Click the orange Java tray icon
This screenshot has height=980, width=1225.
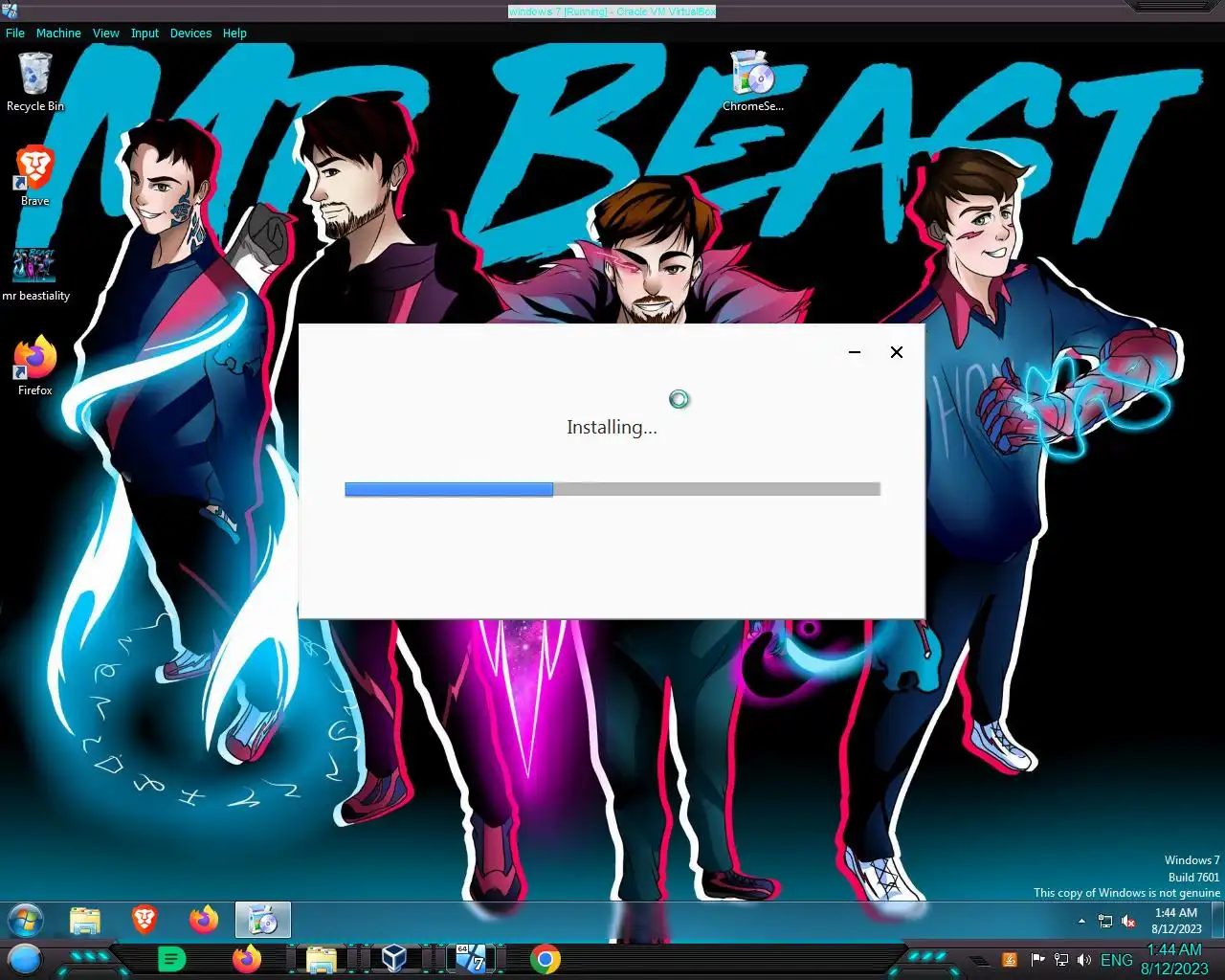point(1010,960)
